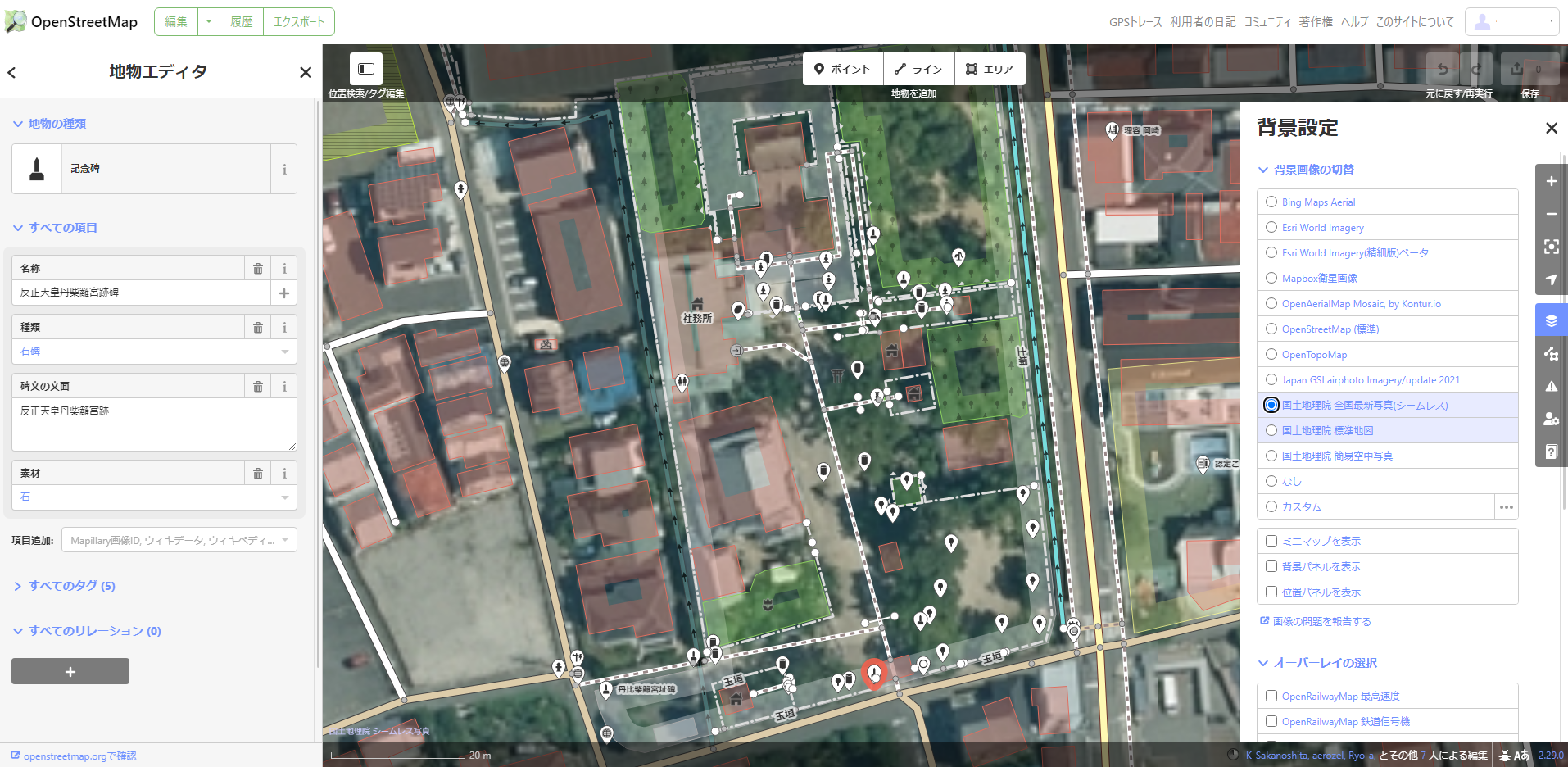The image size is (1568, 767).
Task: Delete the 名称 field with trash icon
Action: (x=257, y=269)
